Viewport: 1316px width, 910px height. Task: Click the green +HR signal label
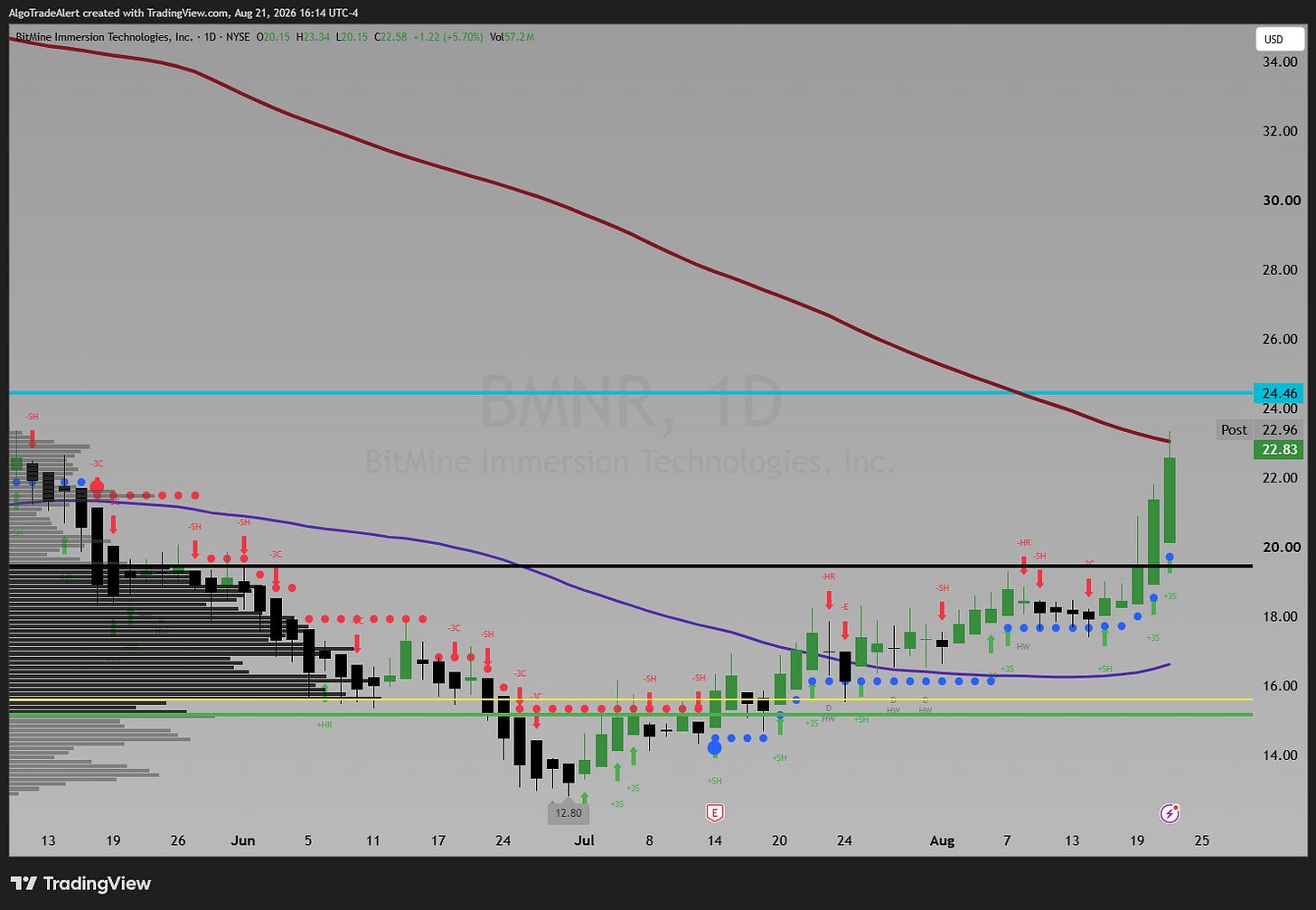click(324, 725)
